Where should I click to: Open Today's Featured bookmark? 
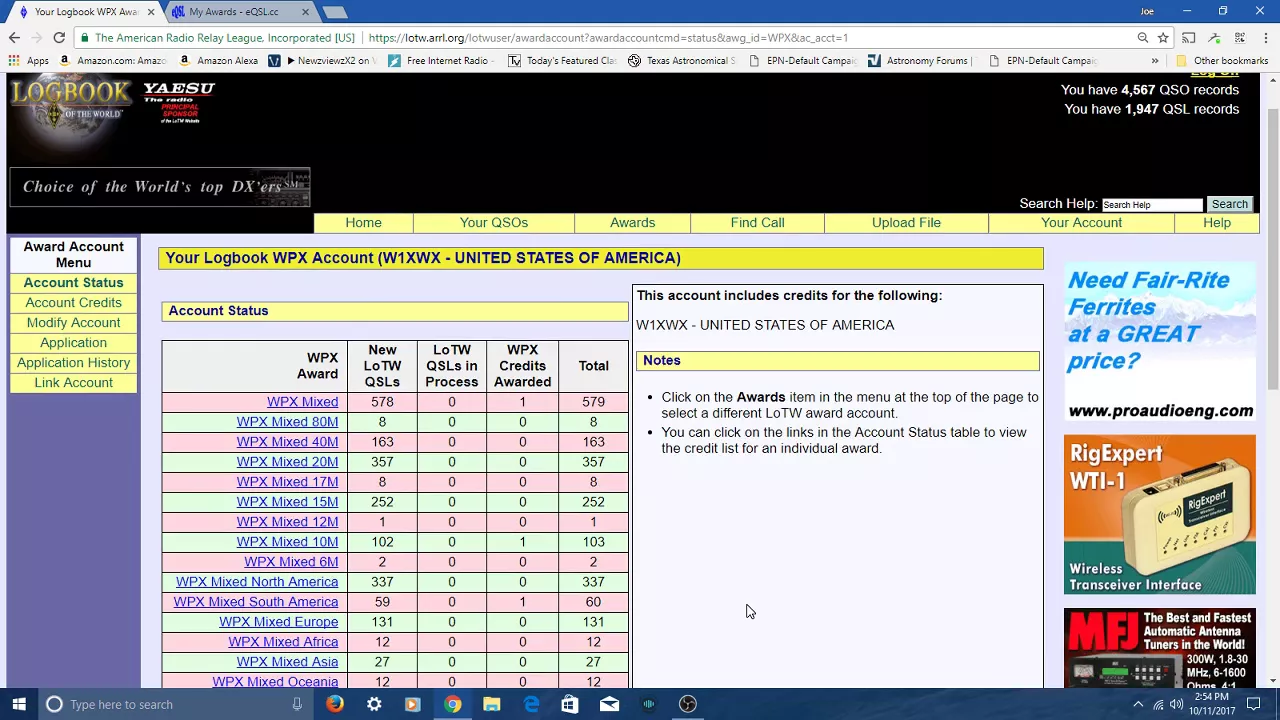click(x=562, y=61)
